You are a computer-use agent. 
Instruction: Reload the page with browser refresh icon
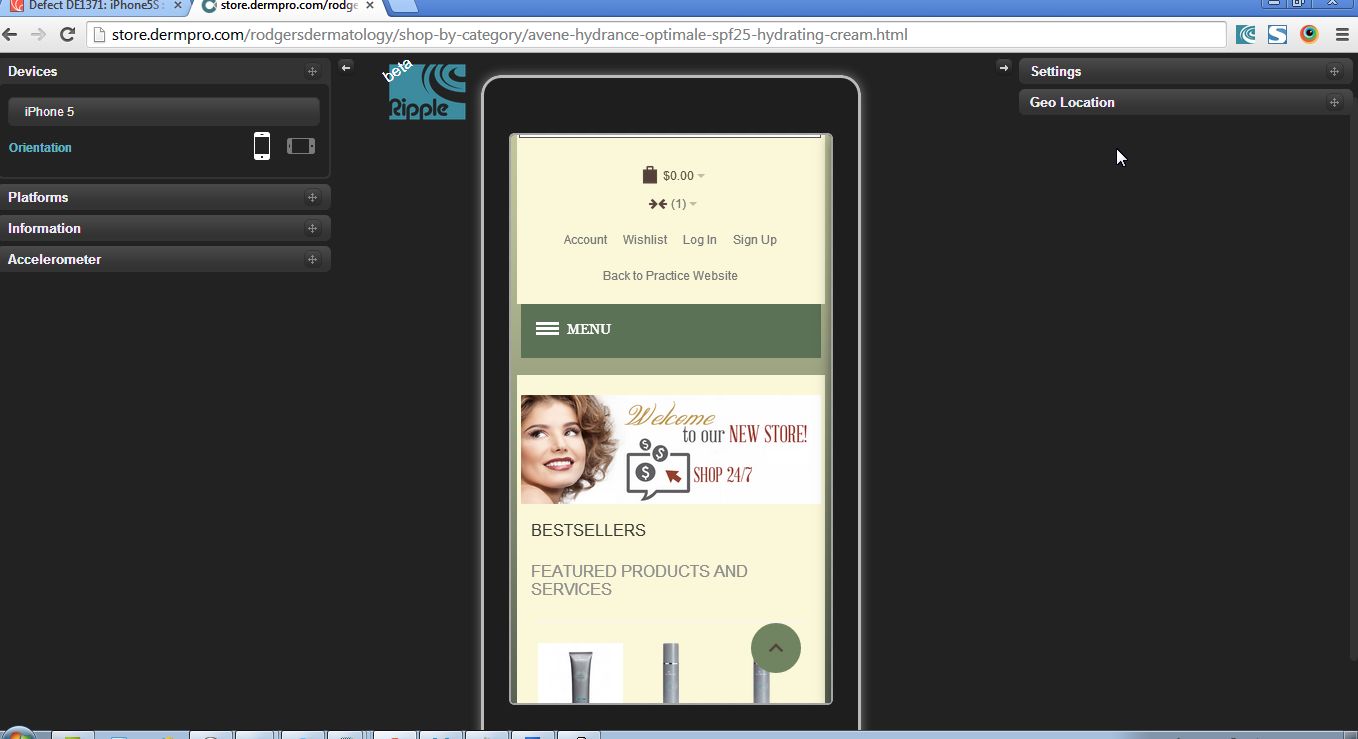68,35
